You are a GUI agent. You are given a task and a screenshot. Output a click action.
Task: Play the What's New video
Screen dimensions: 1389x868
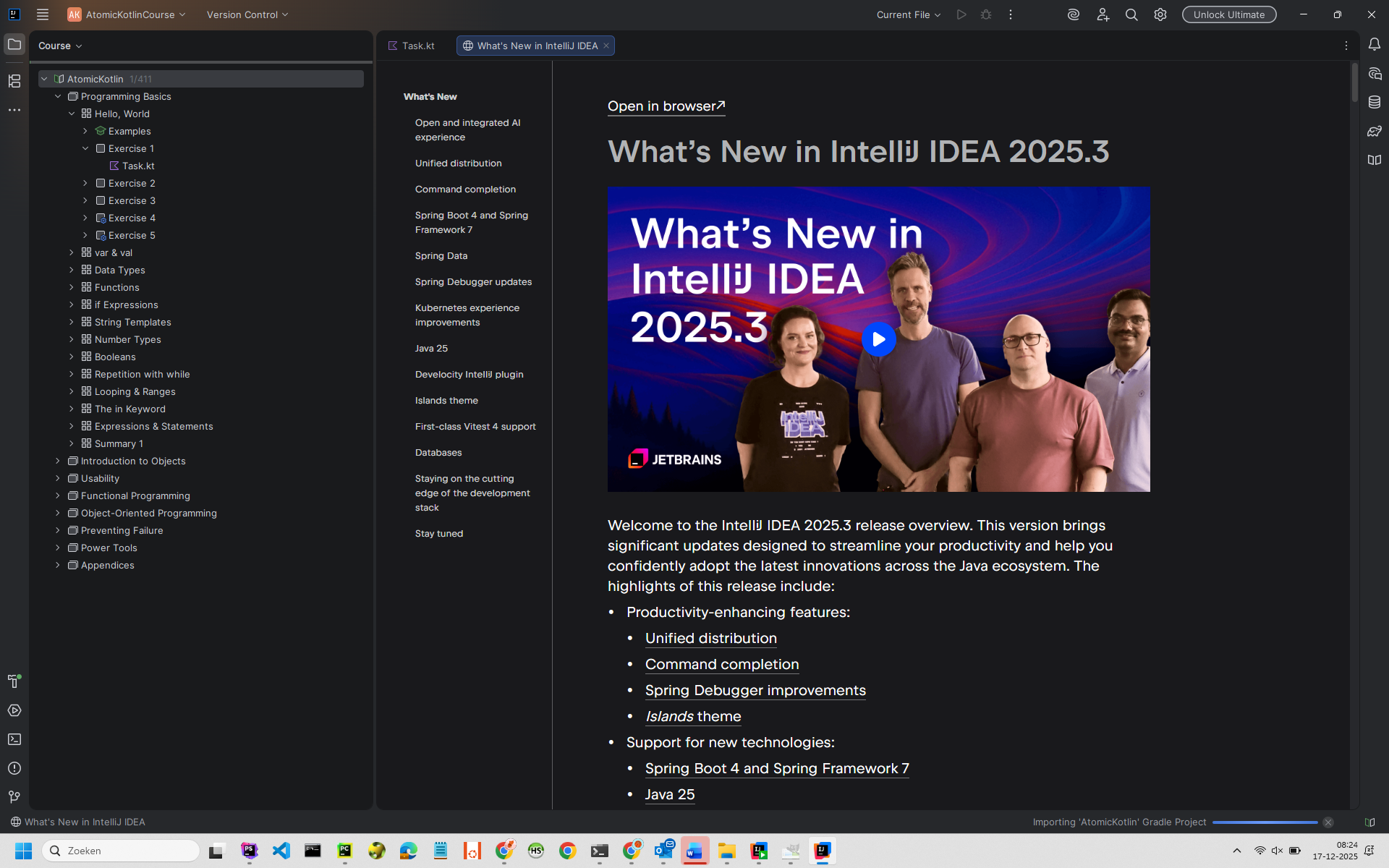pyautogui.click(x=878, y=339)
